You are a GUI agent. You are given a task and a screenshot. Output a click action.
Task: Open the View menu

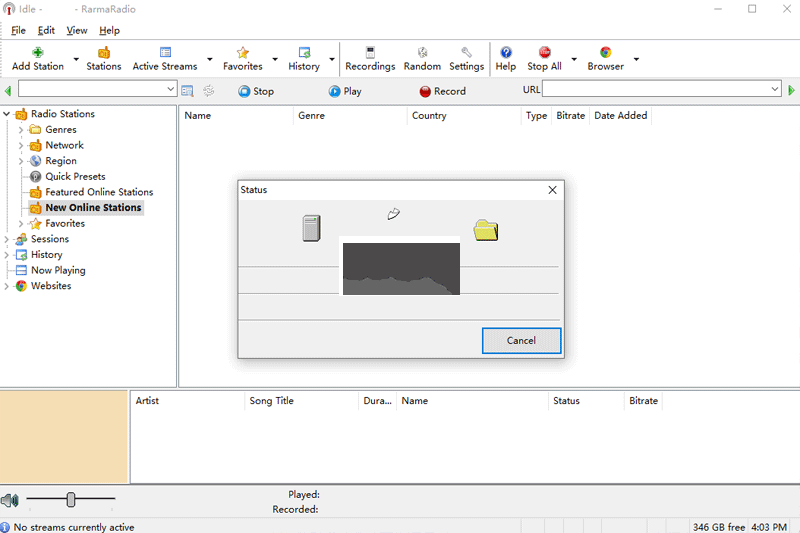(77, 30)
